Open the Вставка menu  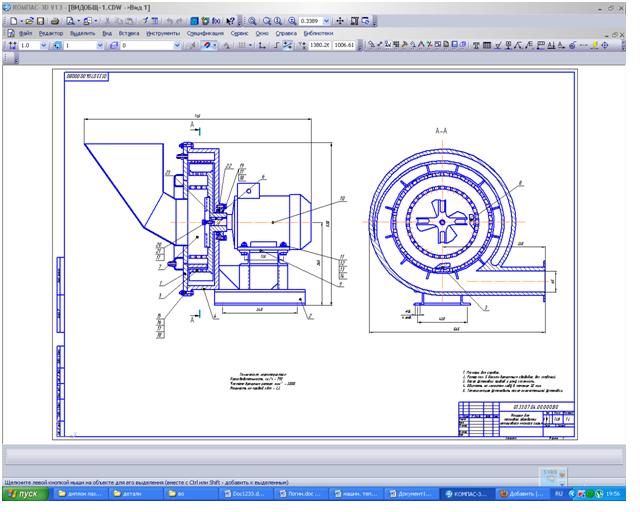point(129,33)
